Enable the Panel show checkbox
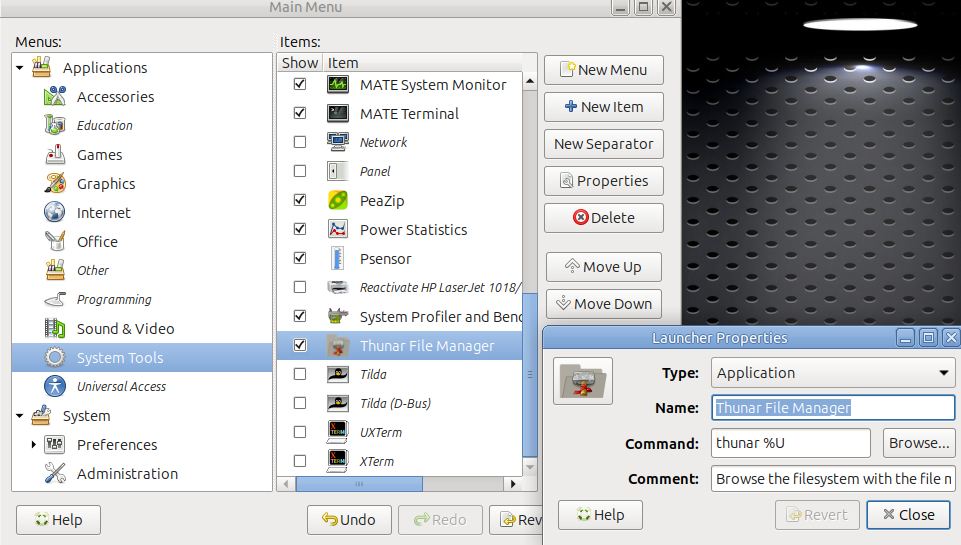The height and width of the screenshot is (545, 961). pyautogui.click(x=300, y=171)
